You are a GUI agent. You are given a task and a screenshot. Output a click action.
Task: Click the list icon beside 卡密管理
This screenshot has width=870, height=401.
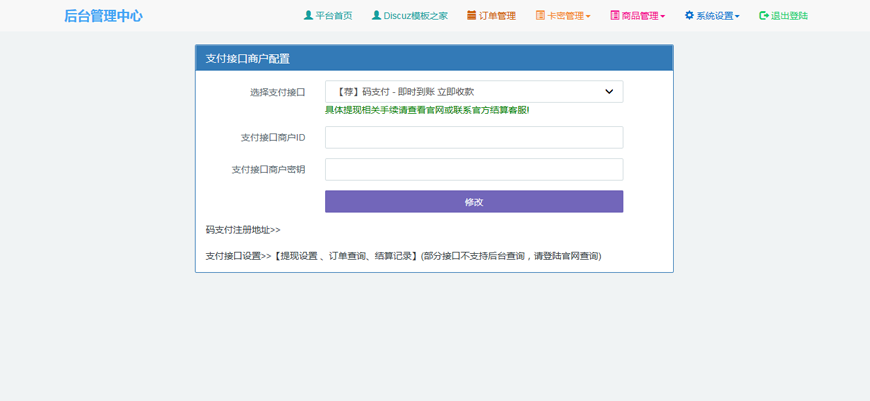coord(540,16)
